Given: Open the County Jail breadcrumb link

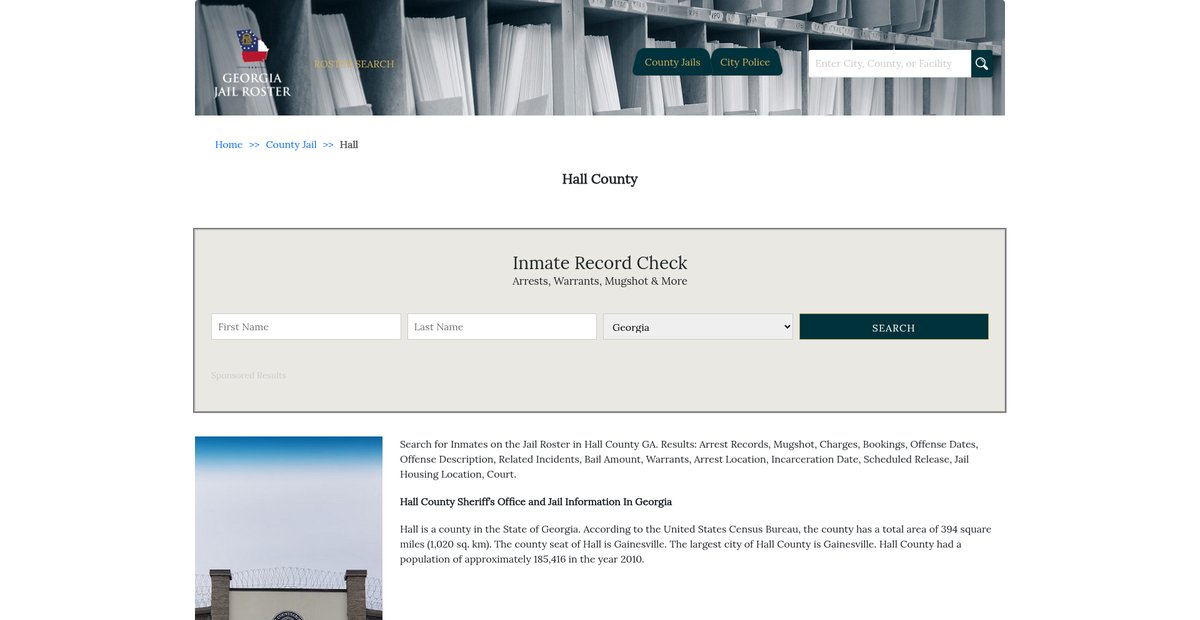Looking at the screenshot, I should [x=291, y=145].
